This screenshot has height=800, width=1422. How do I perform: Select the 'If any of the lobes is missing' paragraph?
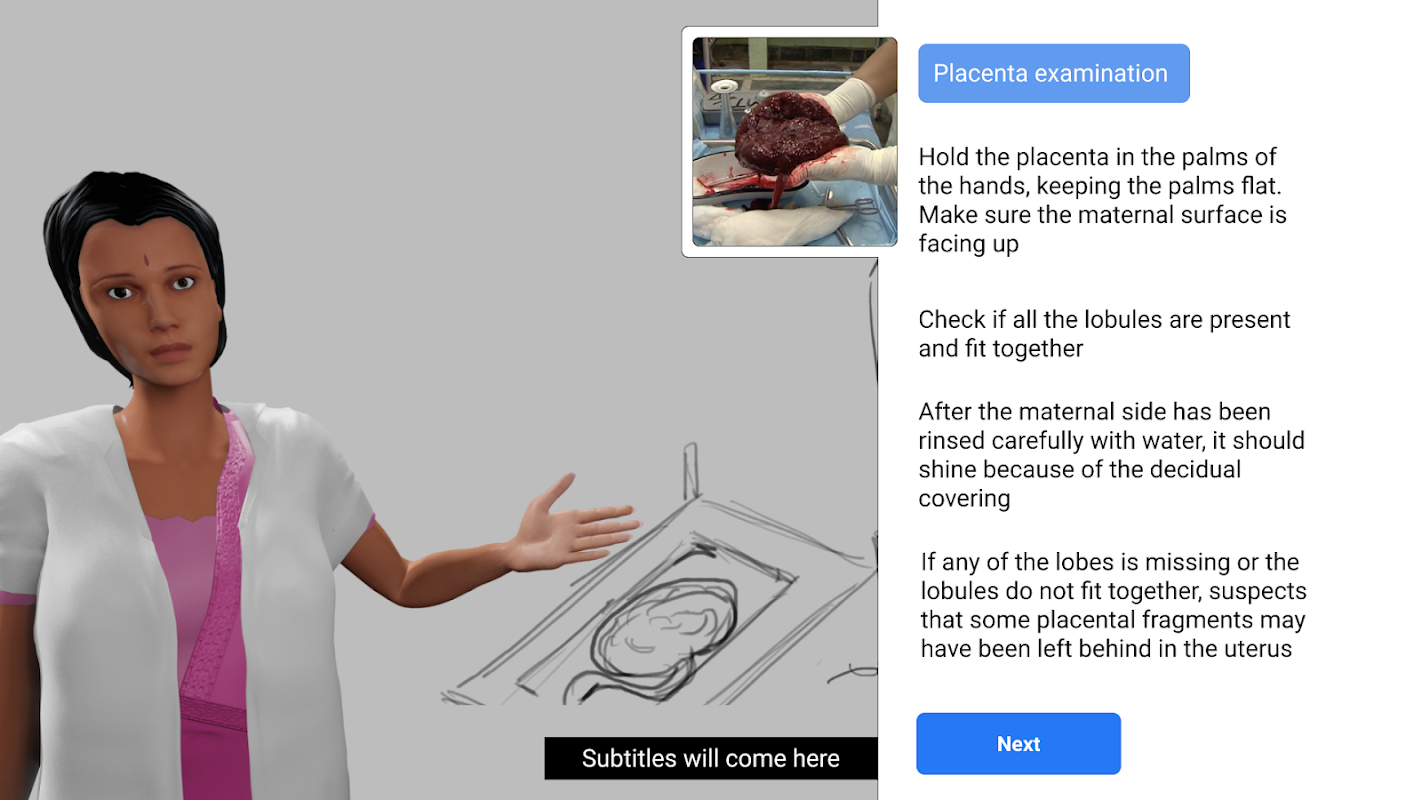pos(1113,605)
